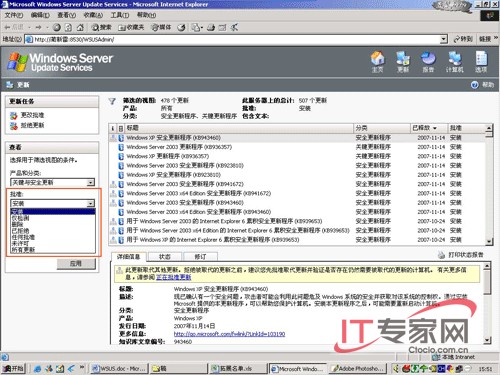
Task: Select 任何批准 in the approval dropdown list
Action: 53,237
